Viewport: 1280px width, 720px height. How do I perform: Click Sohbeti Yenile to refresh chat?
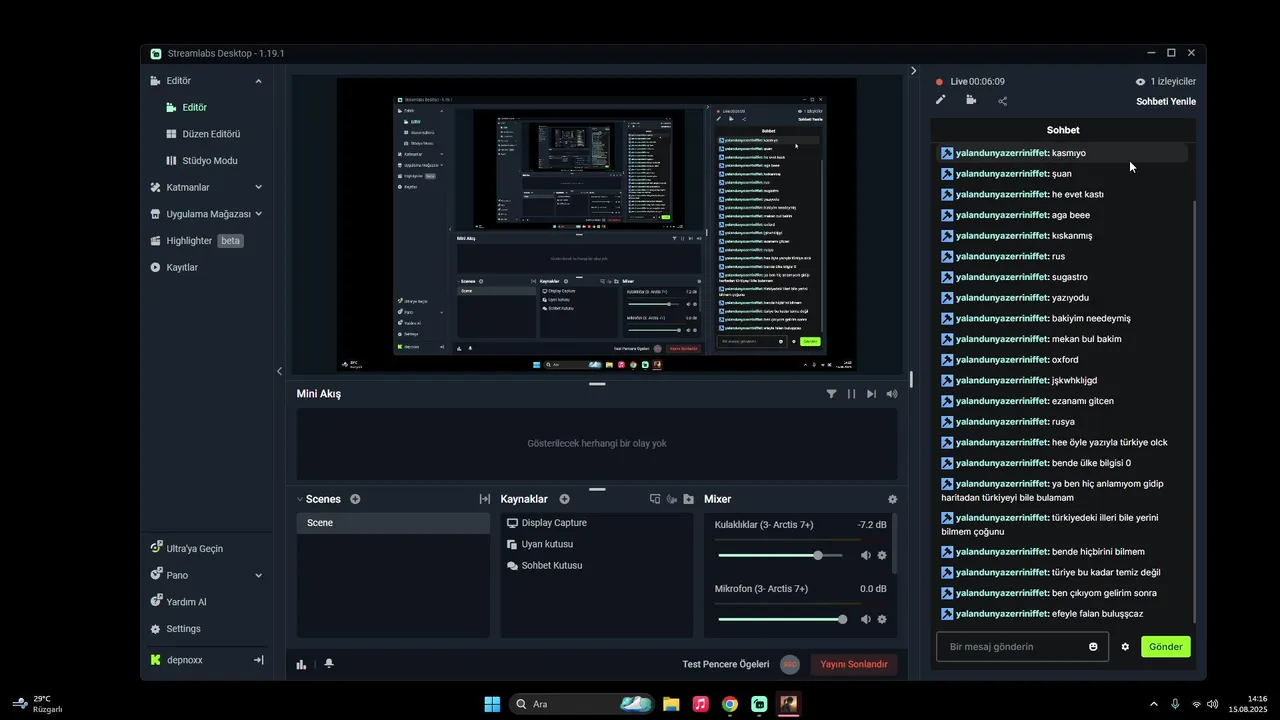(1166, 101)
